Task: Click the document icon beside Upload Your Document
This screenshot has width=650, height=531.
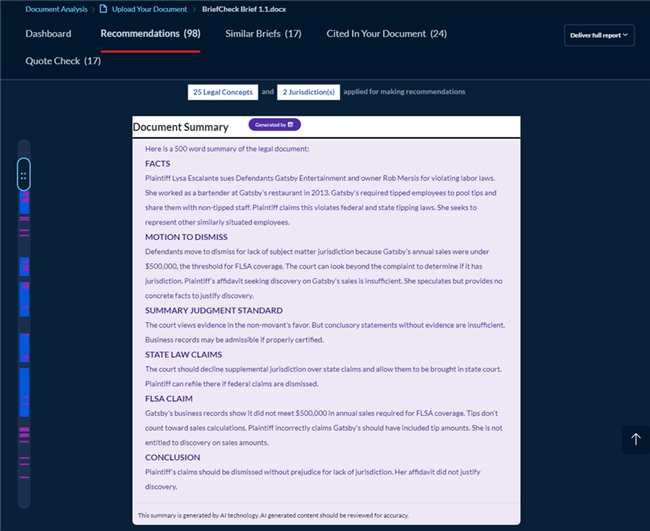Action: tap(103, 9)
